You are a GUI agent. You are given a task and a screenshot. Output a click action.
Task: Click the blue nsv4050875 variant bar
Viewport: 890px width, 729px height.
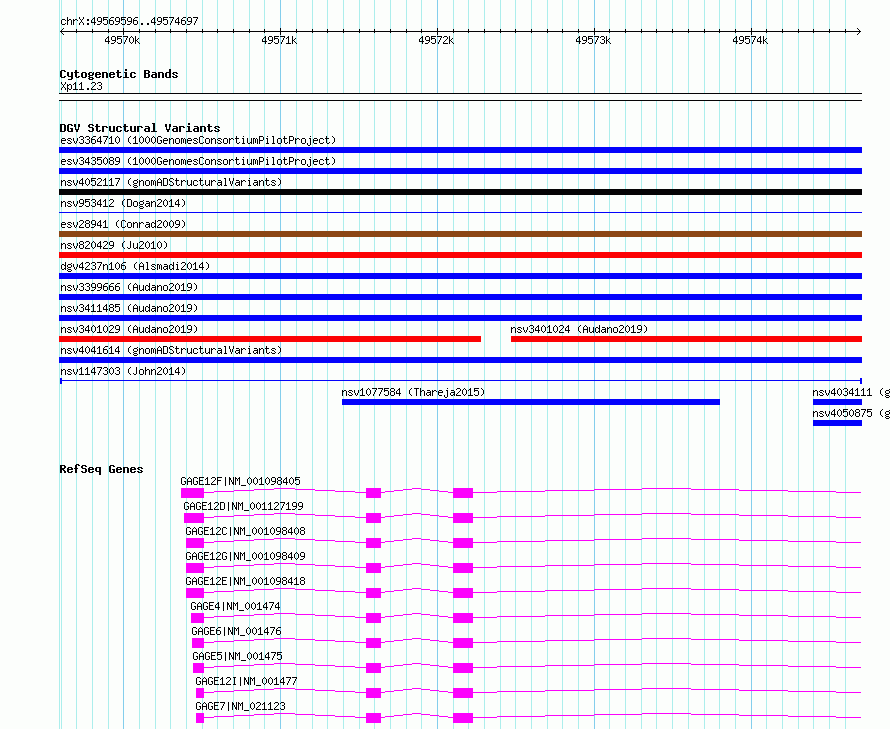click(x=837, y=423)
